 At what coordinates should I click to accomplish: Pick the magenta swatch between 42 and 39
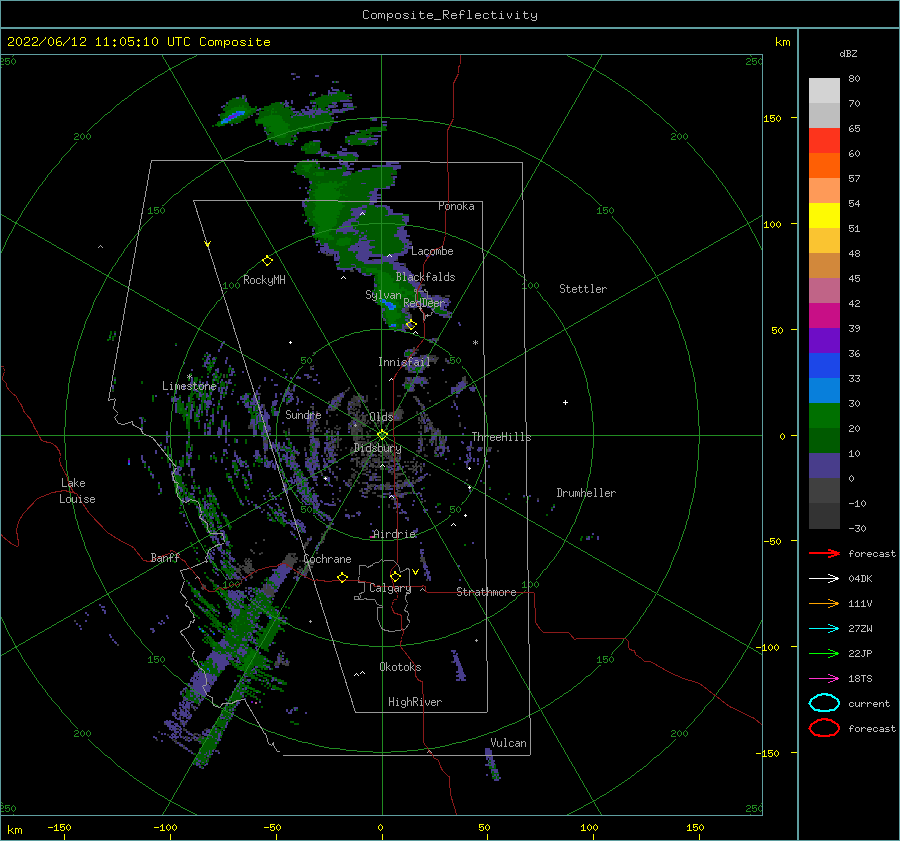pyautogui.click(x=824, y=315)
